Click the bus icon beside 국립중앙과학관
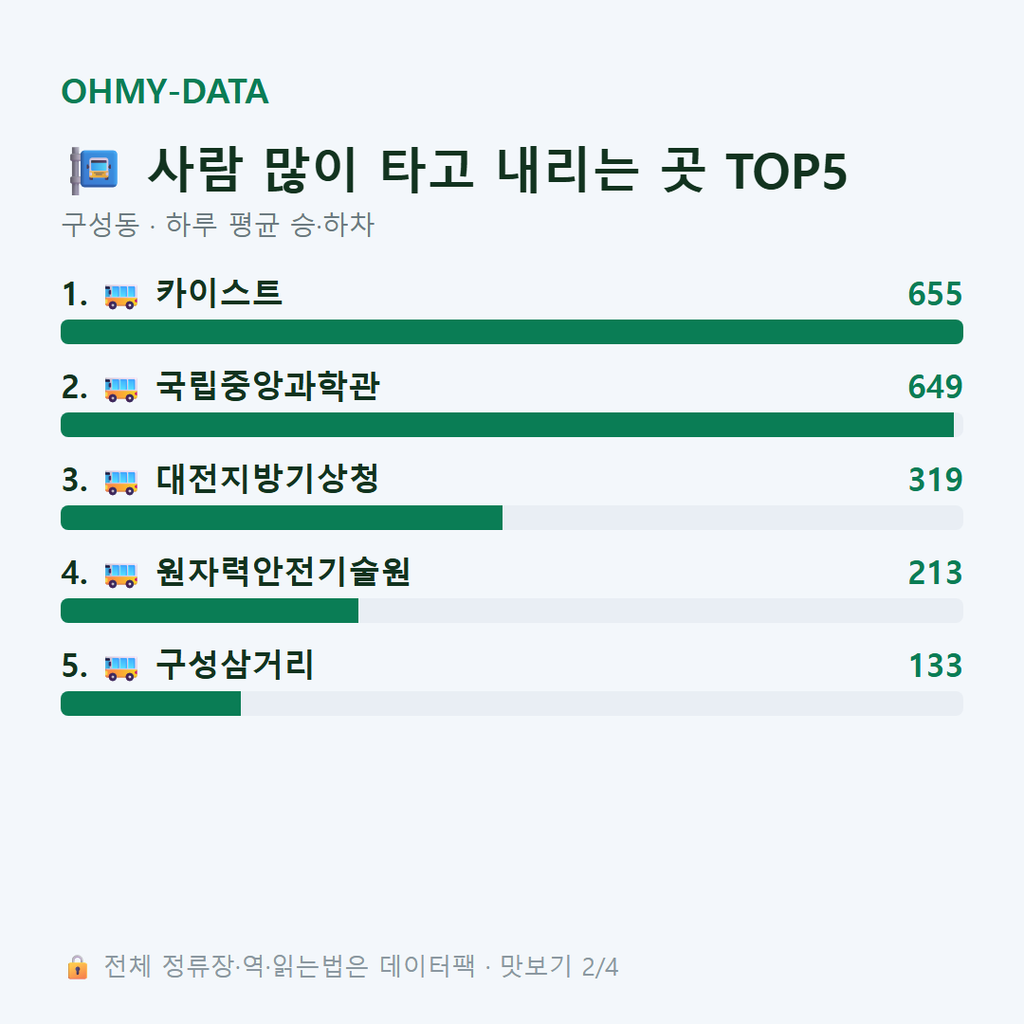The width and height of the screenshot is (1024, 1024). point(121,389)
